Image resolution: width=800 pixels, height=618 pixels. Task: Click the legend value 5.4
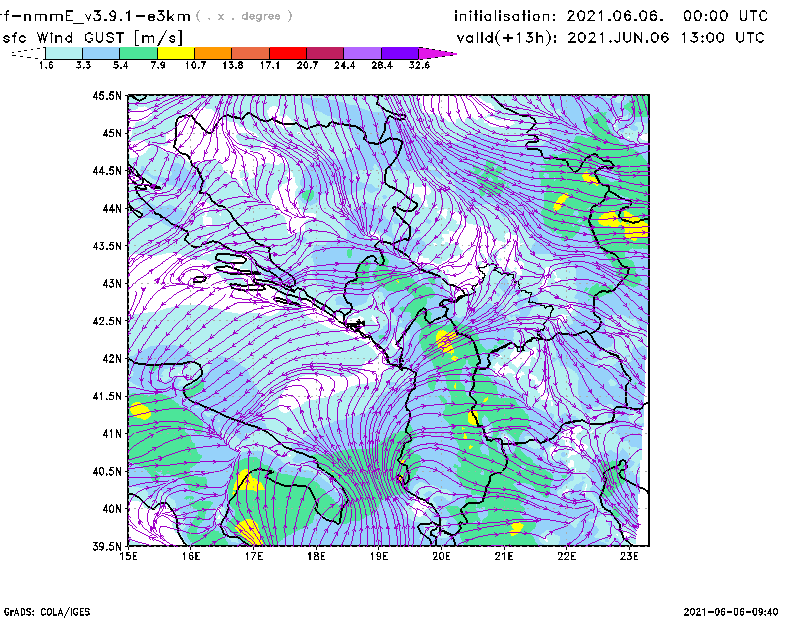tap(121, 65)
